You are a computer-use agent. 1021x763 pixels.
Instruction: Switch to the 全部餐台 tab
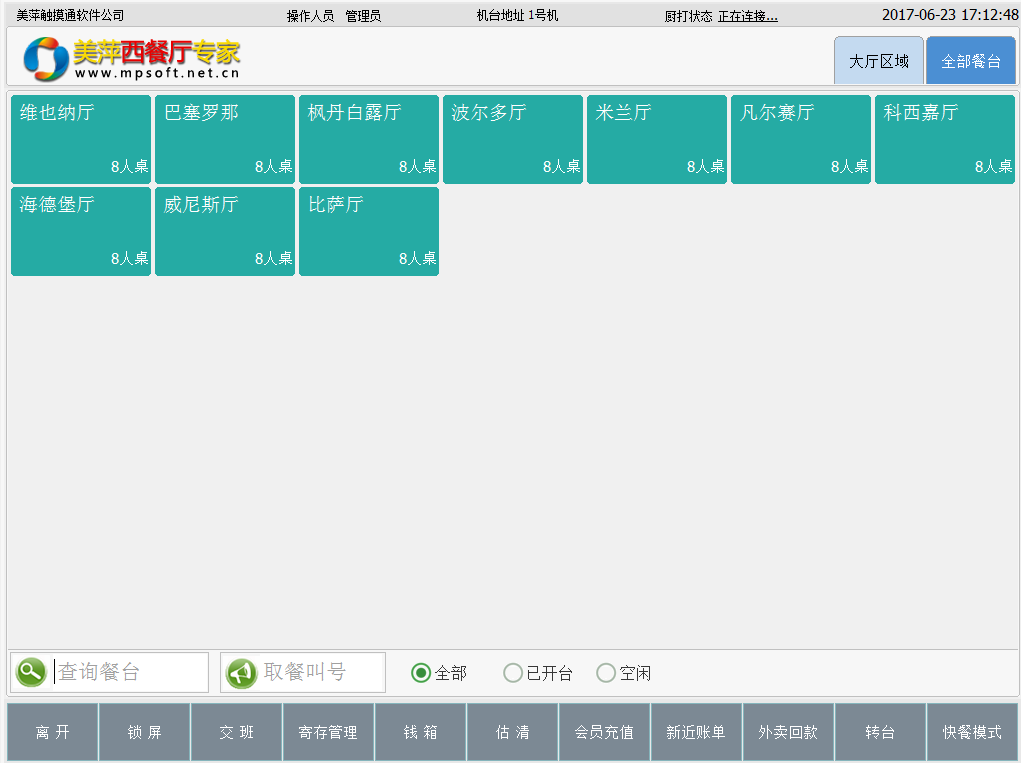point(970,61)
